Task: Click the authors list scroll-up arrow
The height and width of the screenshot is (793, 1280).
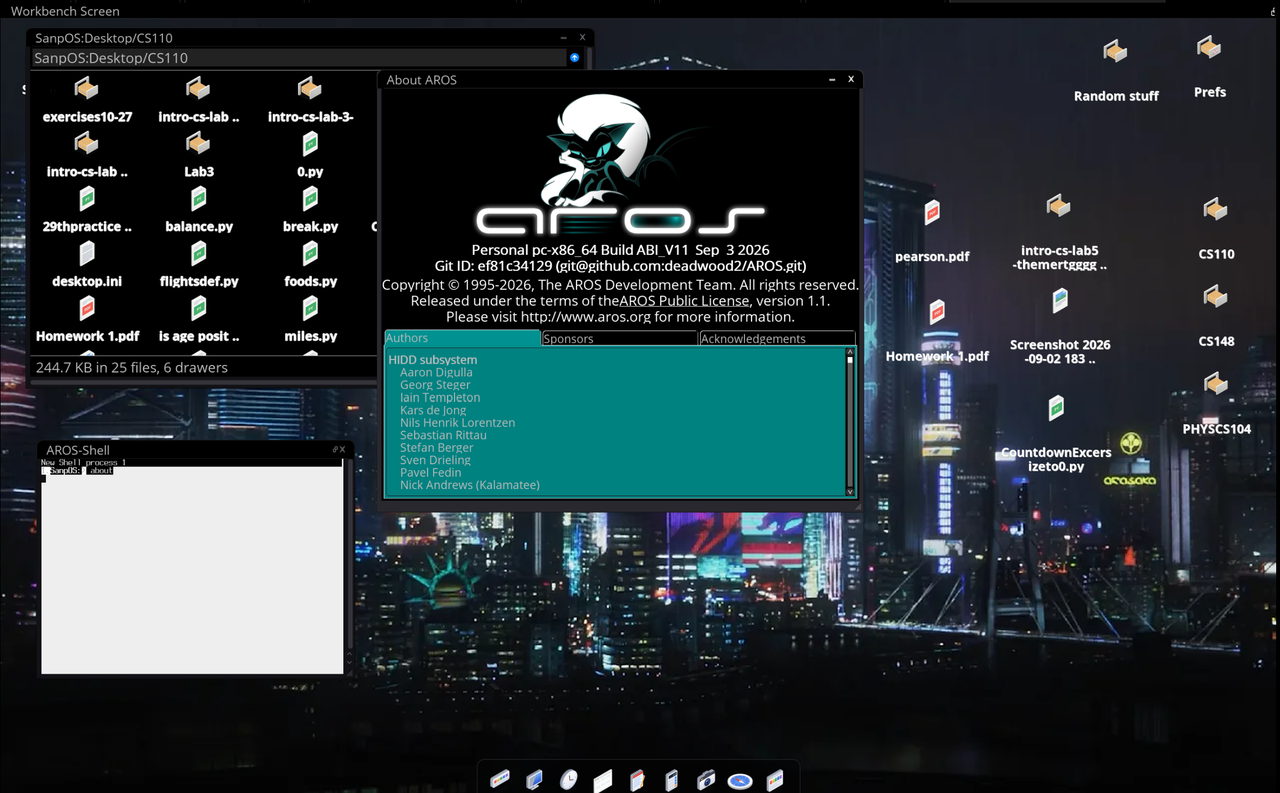Action: pos(851,351)
